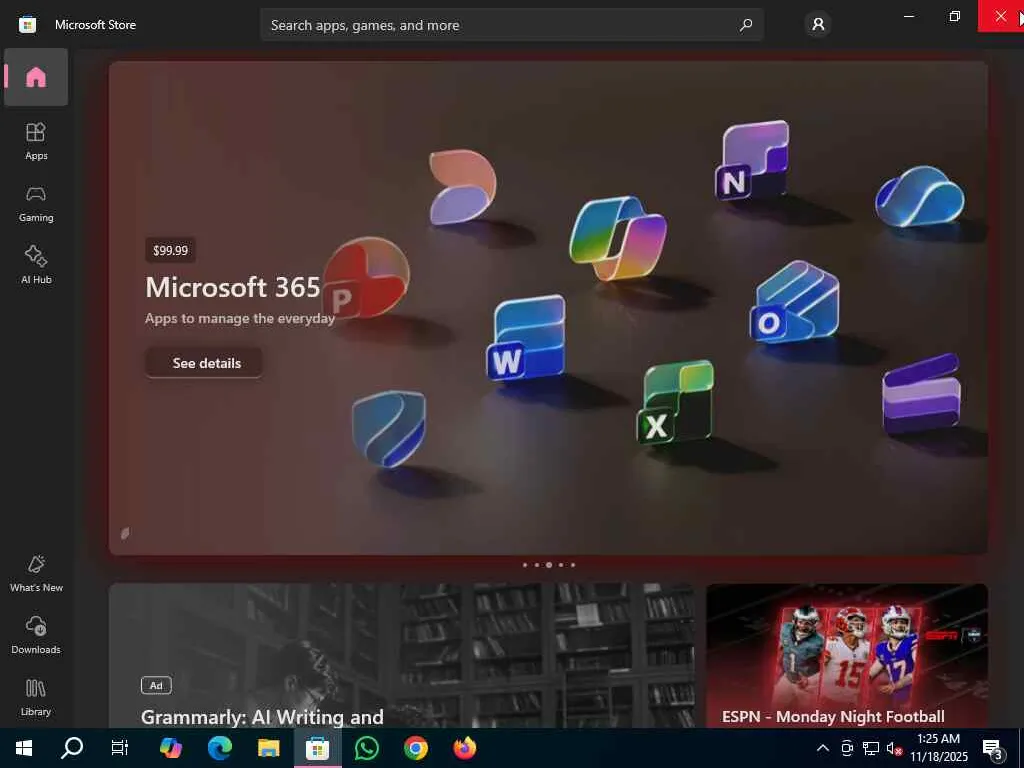Open the Home section in the sidebar
Image resolution: width=1024 pixels, height=768 pixels.
36,77
